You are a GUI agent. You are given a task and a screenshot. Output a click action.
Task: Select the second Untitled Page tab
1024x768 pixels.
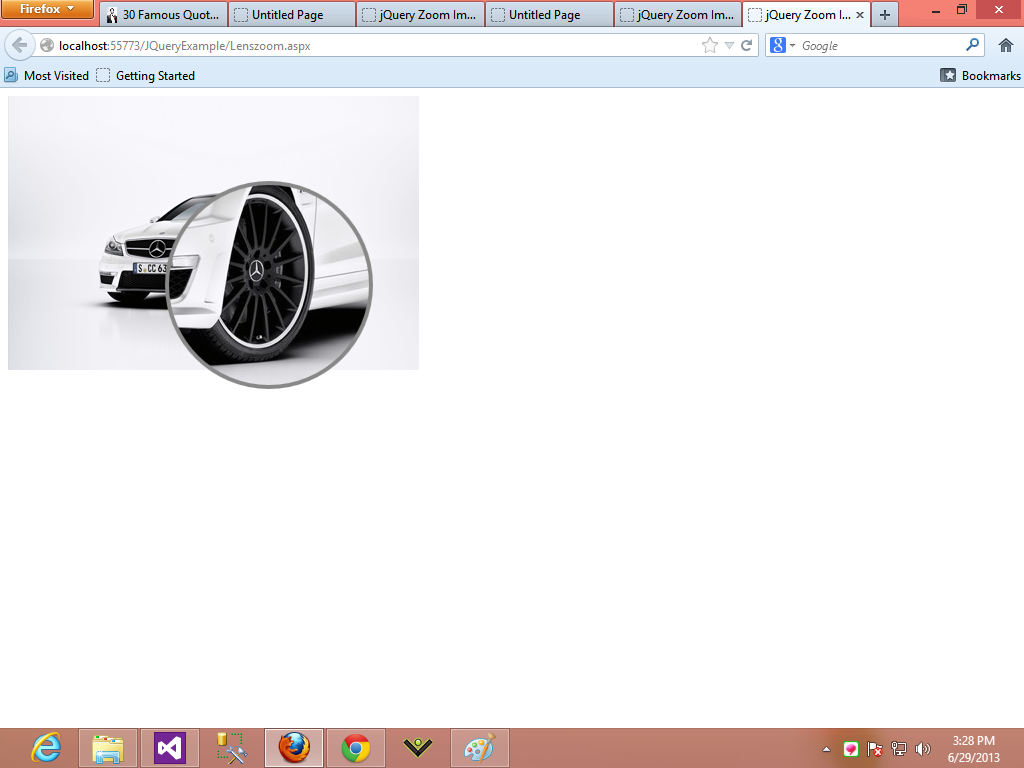click(x=549, y=14)
